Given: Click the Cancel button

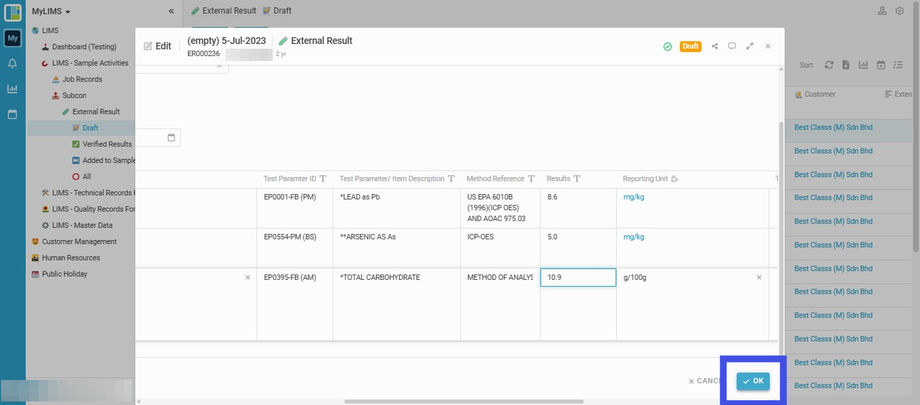Looking at the screenshot, I should tap(705, 381).
